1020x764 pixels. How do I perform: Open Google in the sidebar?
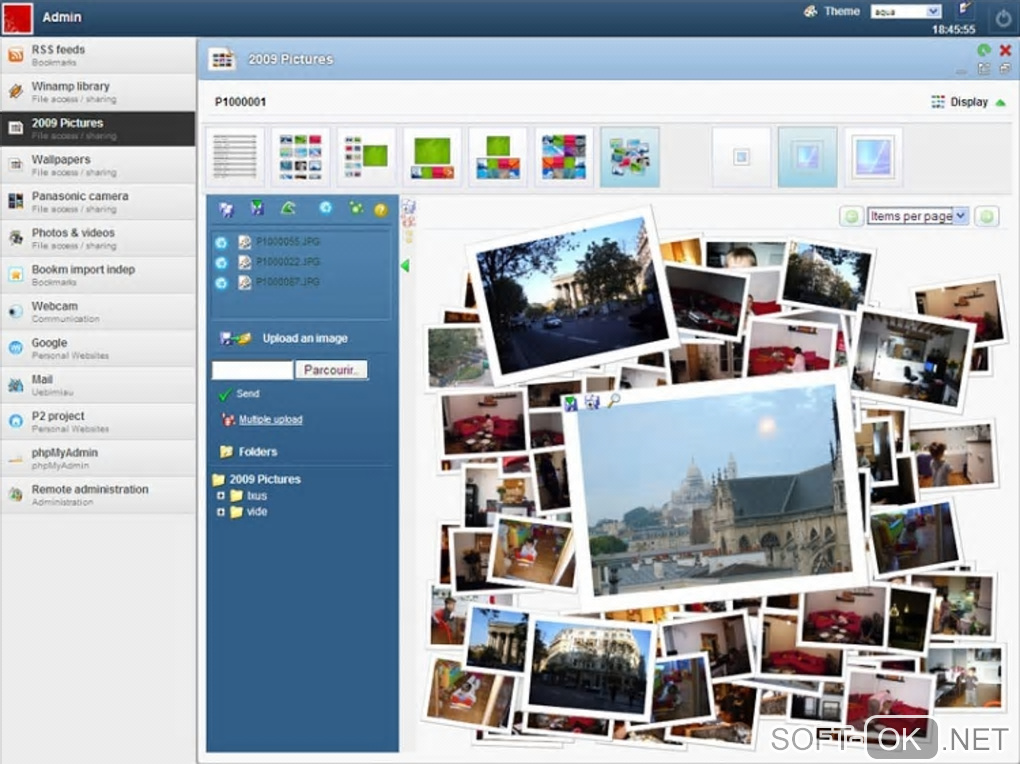point(98,348)
